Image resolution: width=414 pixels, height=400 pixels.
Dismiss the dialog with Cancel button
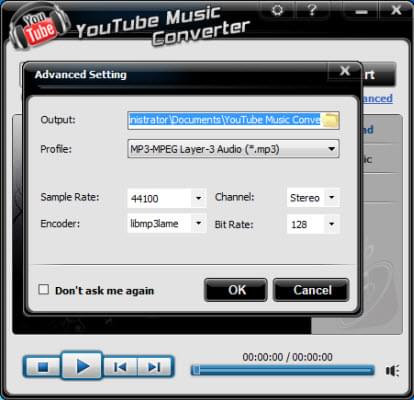[311, 290]
